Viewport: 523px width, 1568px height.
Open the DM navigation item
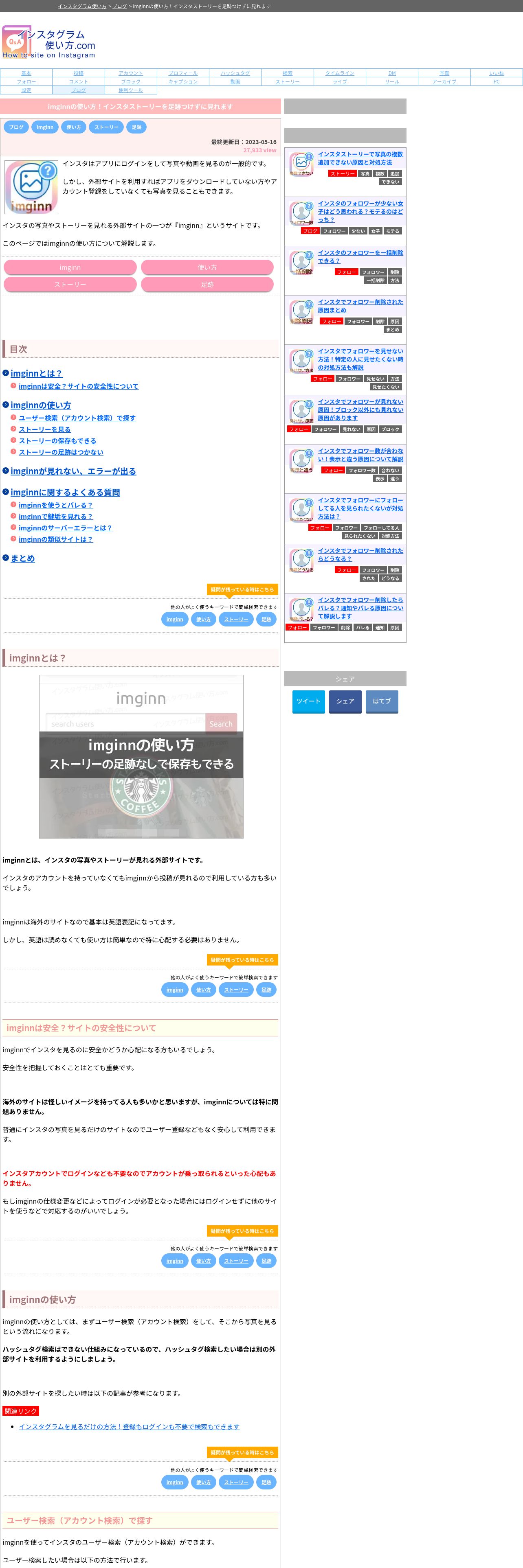(392, 73)
